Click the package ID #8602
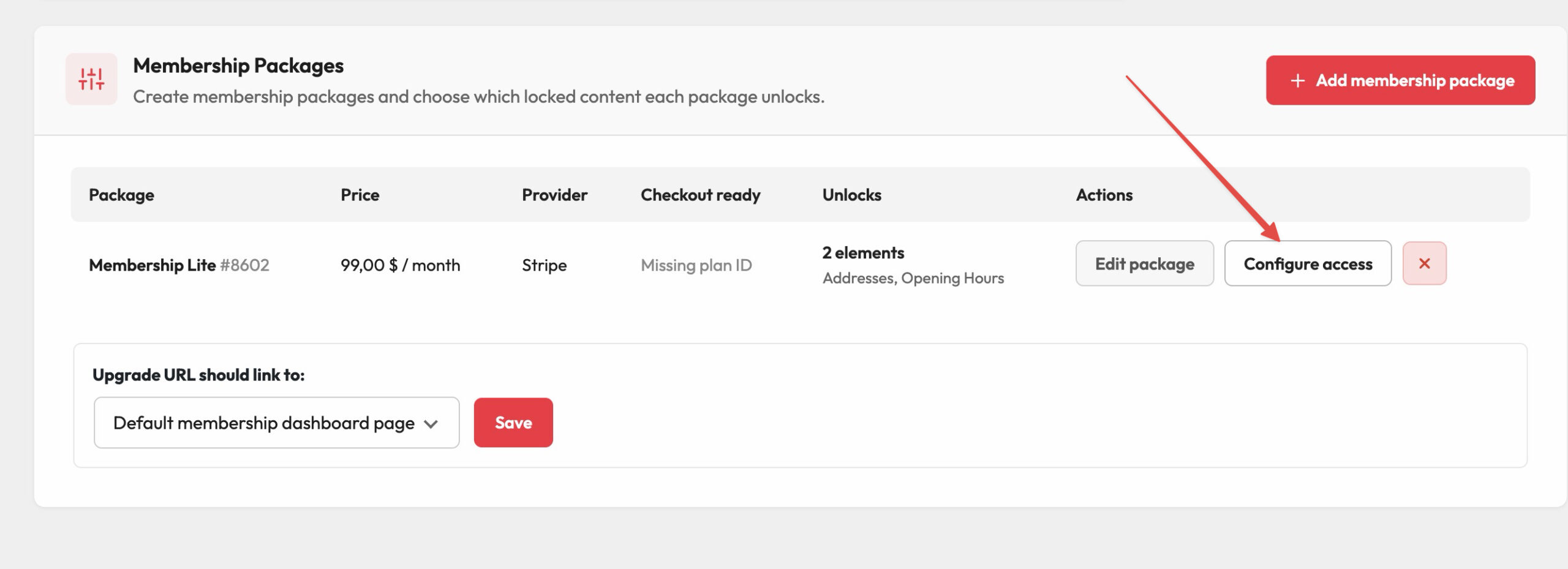 (x=244, y=265)
